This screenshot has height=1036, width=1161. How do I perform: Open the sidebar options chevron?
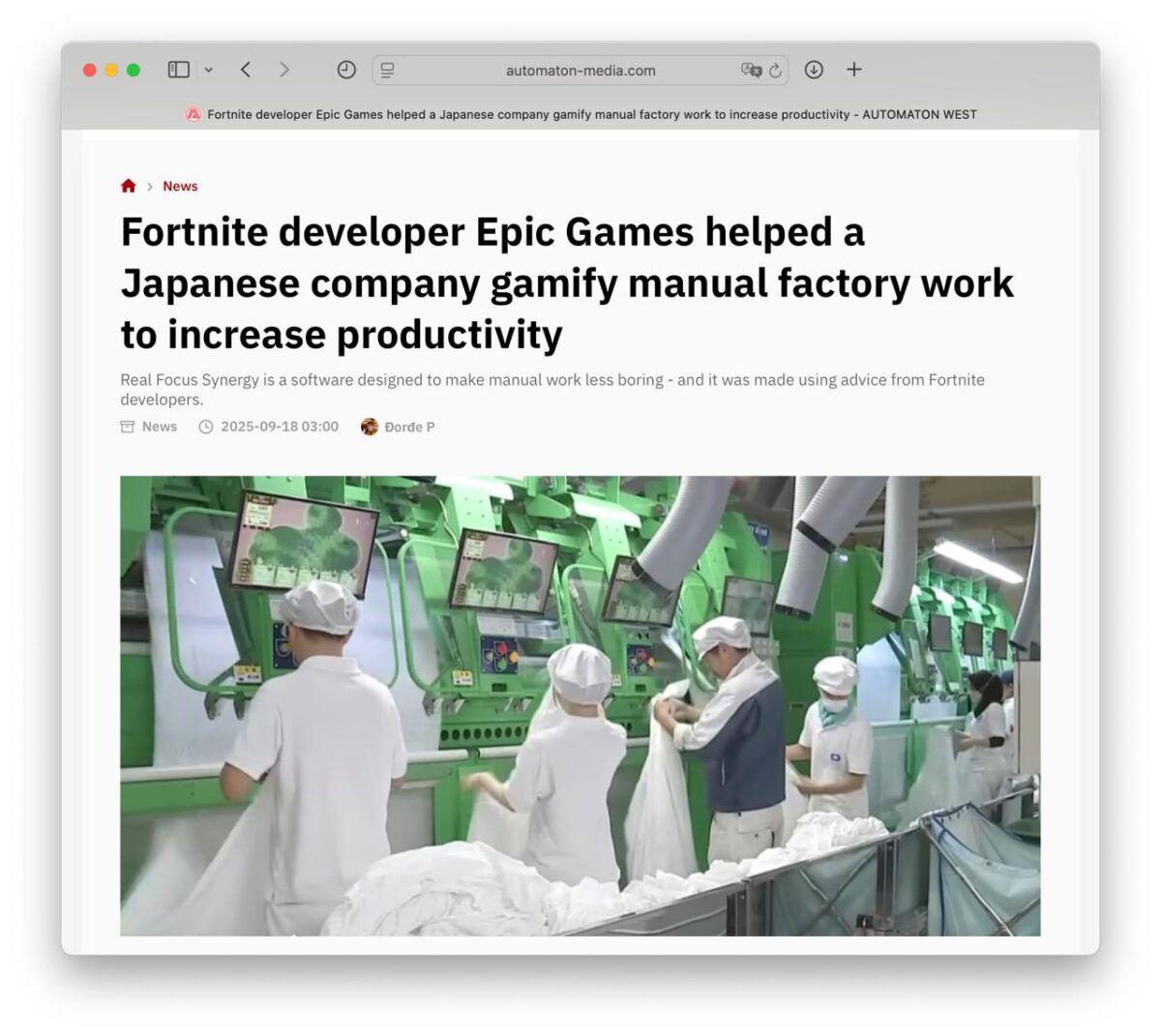[207, 69]
